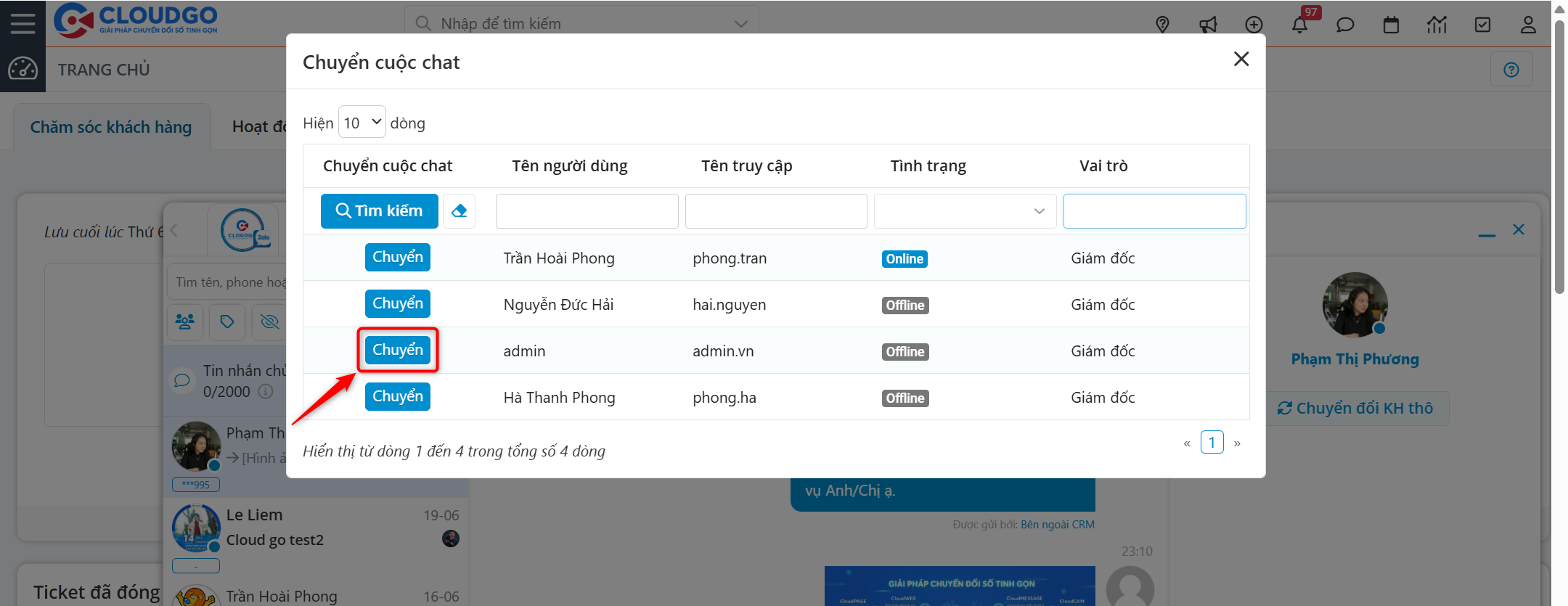Screen dimensions: 1568x606
Task: Focus the Tên truy cập filter field
Action: coord(776,211)
